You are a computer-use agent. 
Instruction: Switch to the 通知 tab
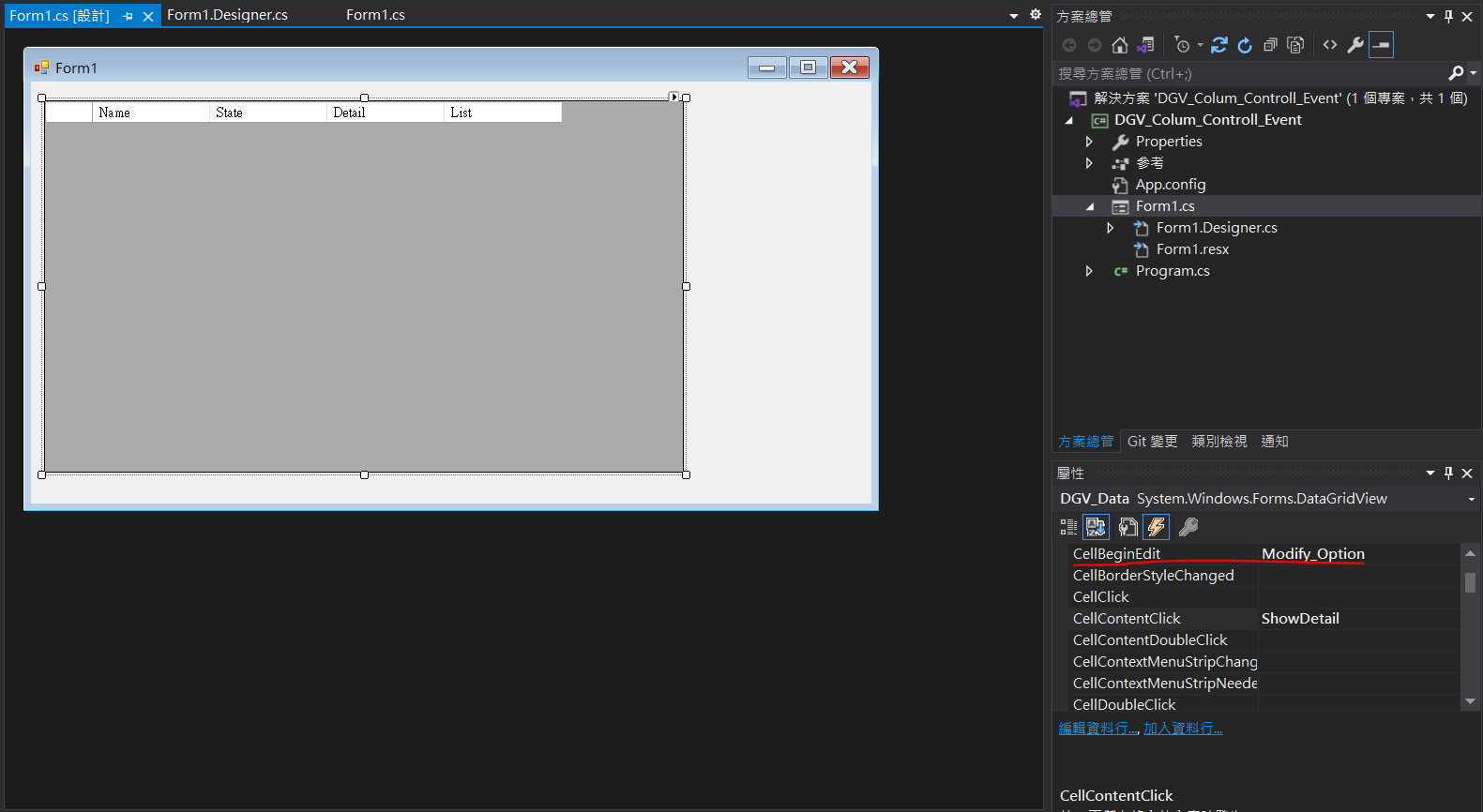coord(1275,442)
